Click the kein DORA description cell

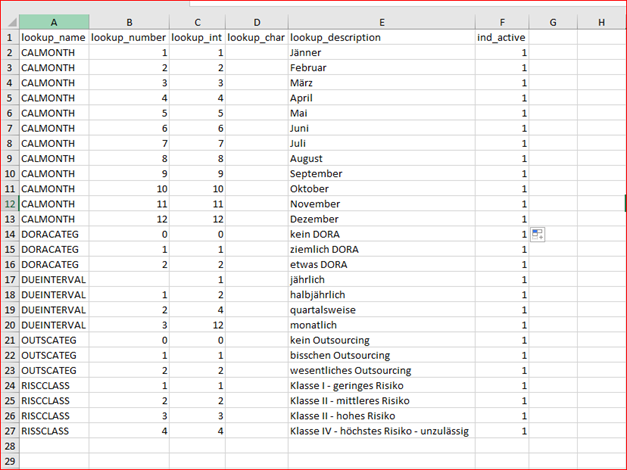[x=380, y=234]
